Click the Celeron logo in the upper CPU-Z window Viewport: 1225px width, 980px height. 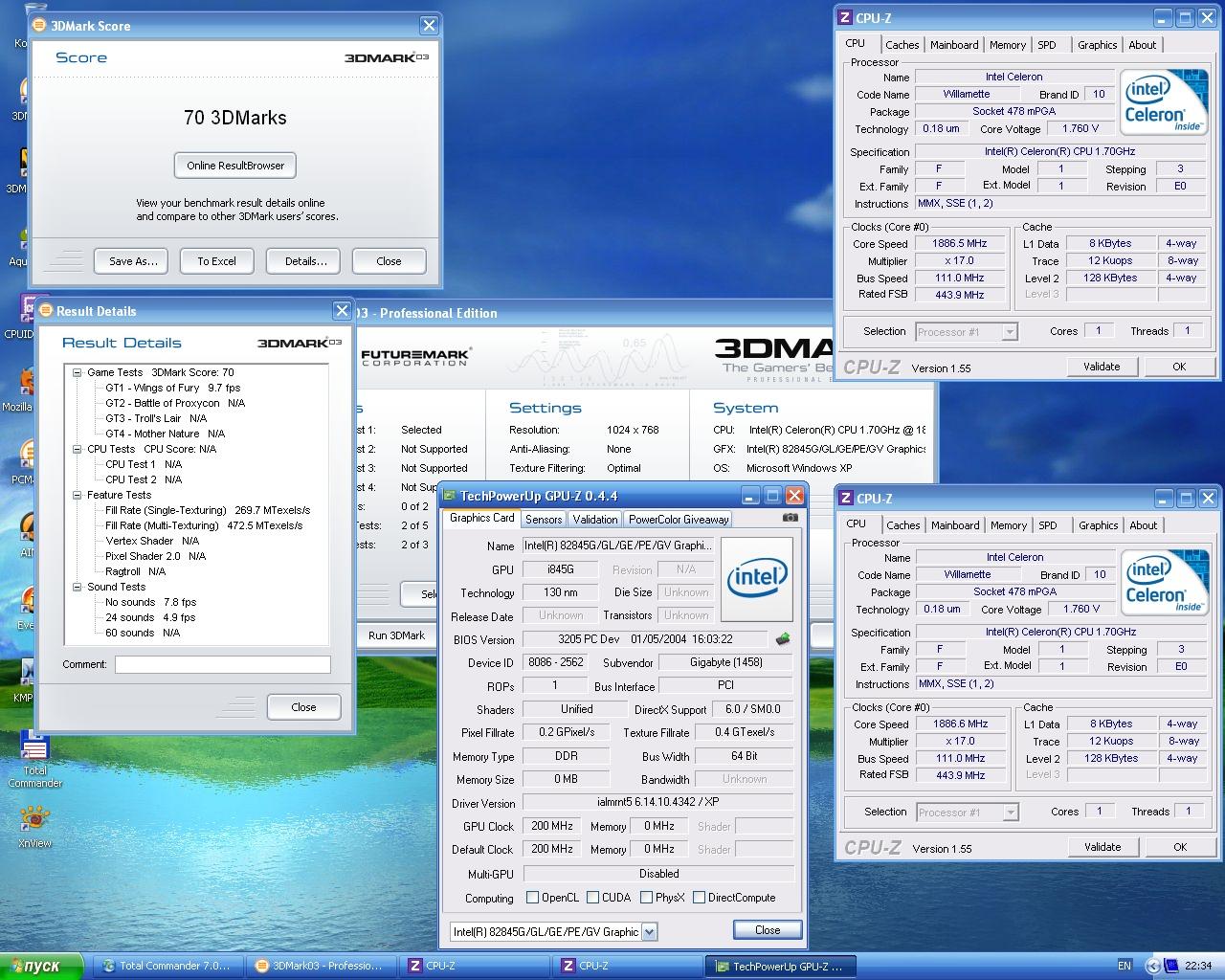[1164, 103]
